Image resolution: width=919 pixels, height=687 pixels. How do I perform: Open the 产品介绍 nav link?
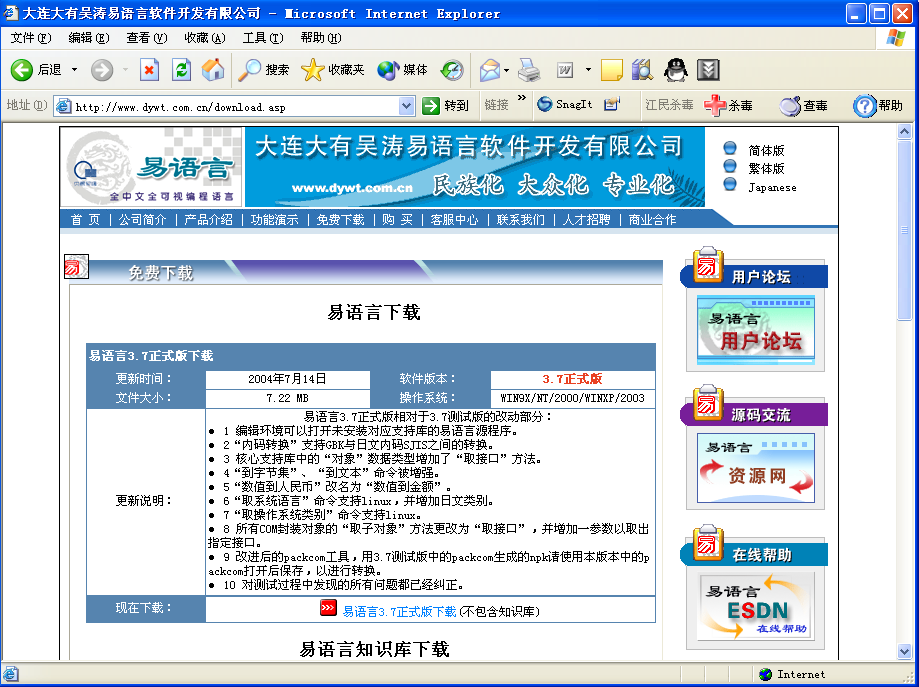click(x=208, y=220)
